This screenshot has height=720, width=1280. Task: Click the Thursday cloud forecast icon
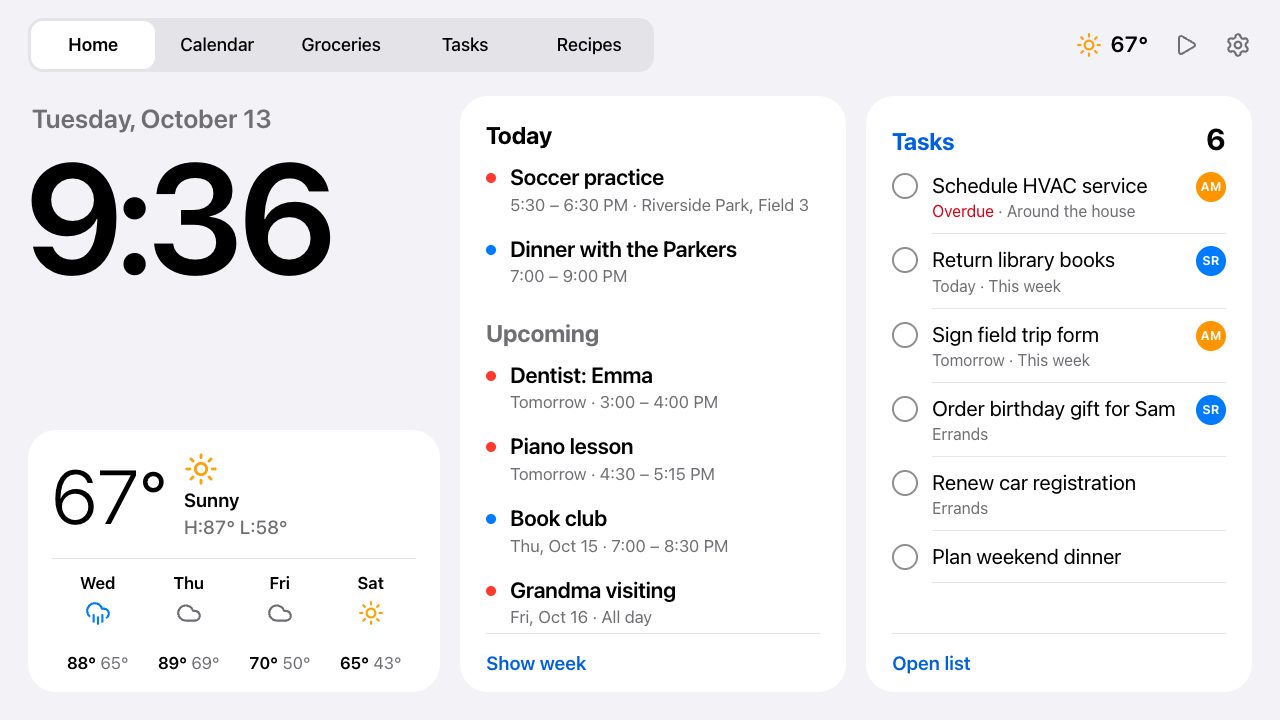[x=189, y=613]
